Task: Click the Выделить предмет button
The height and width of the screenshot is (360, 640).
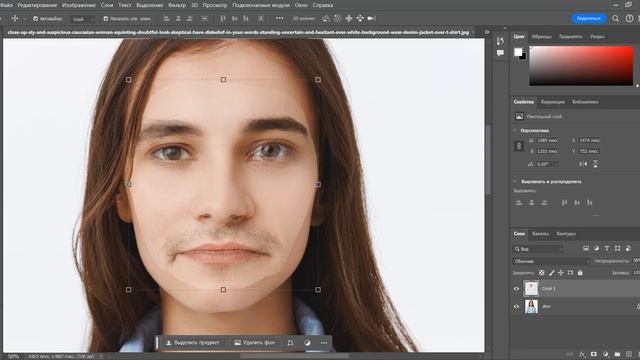Action: click(192, 343)
